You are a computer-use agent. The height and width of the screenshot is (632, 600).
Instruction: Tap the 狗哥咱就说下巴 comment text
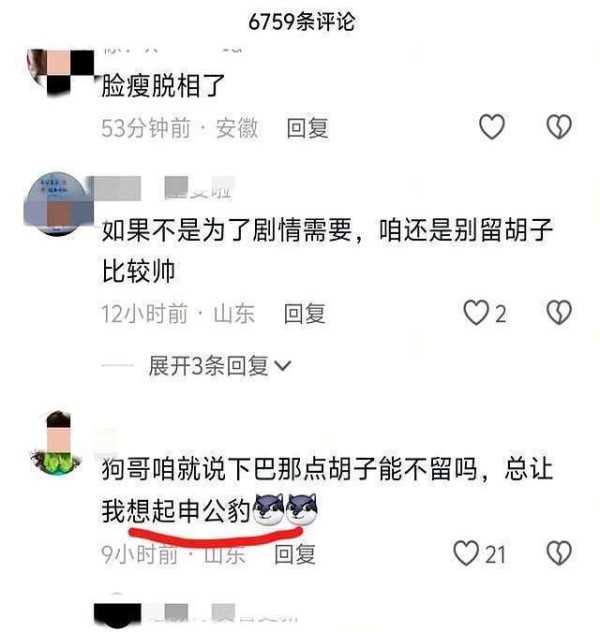coord(327,490)
